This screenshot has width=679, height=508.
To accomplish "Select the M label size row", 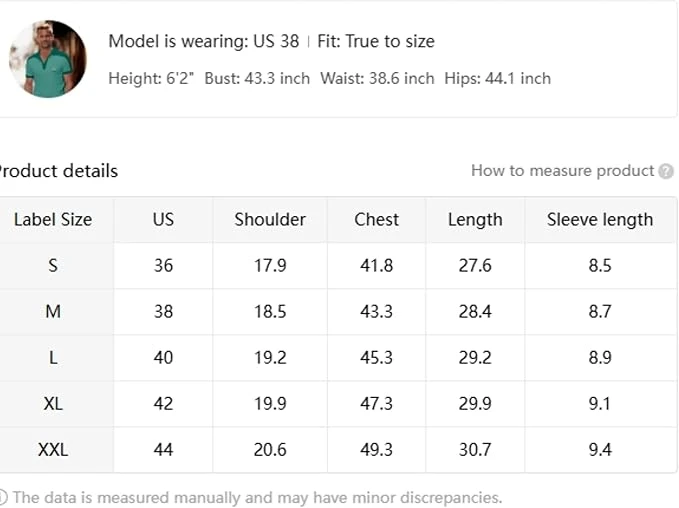I will (53, 312).
